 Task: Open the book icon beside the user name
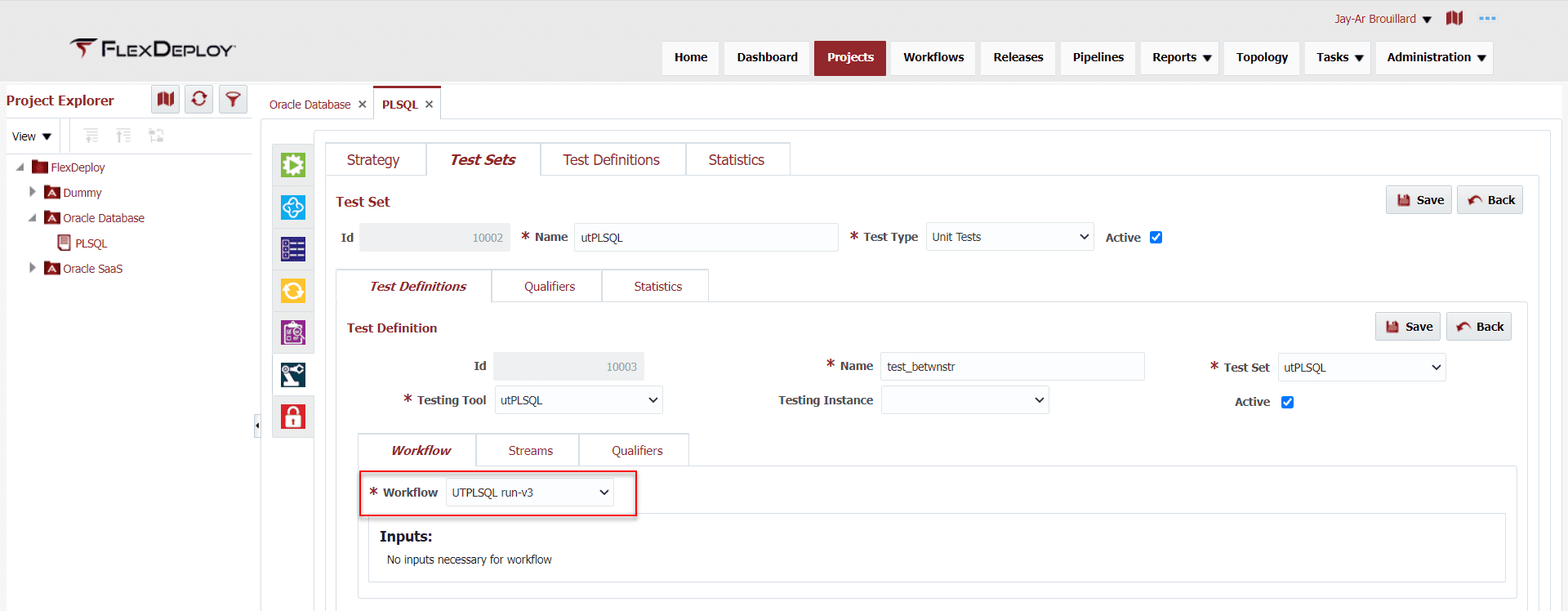pyautogui.click(x=1454, y=18)
